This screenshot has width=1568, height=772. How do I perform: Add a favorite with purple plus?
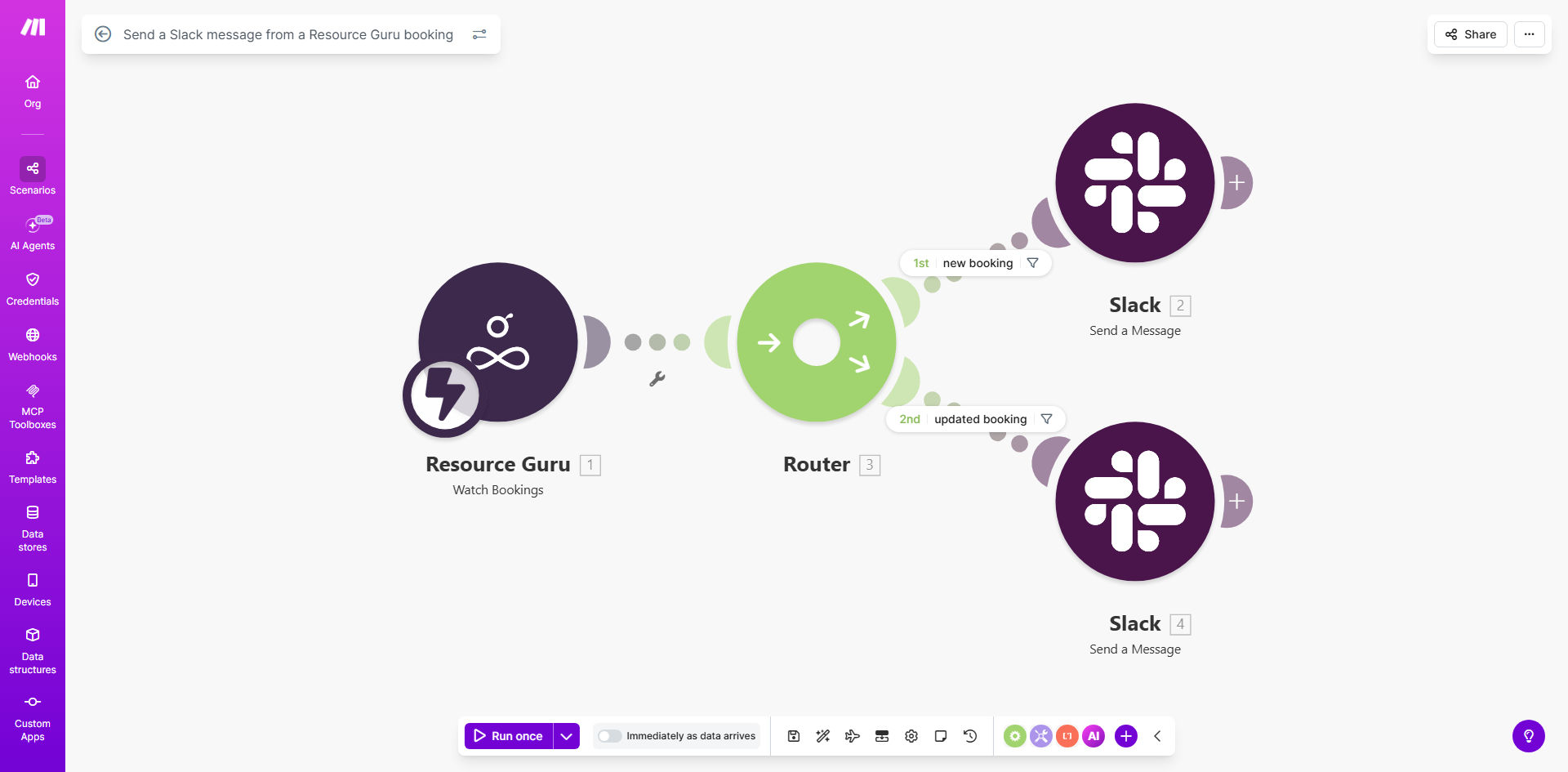(1125, 736)
